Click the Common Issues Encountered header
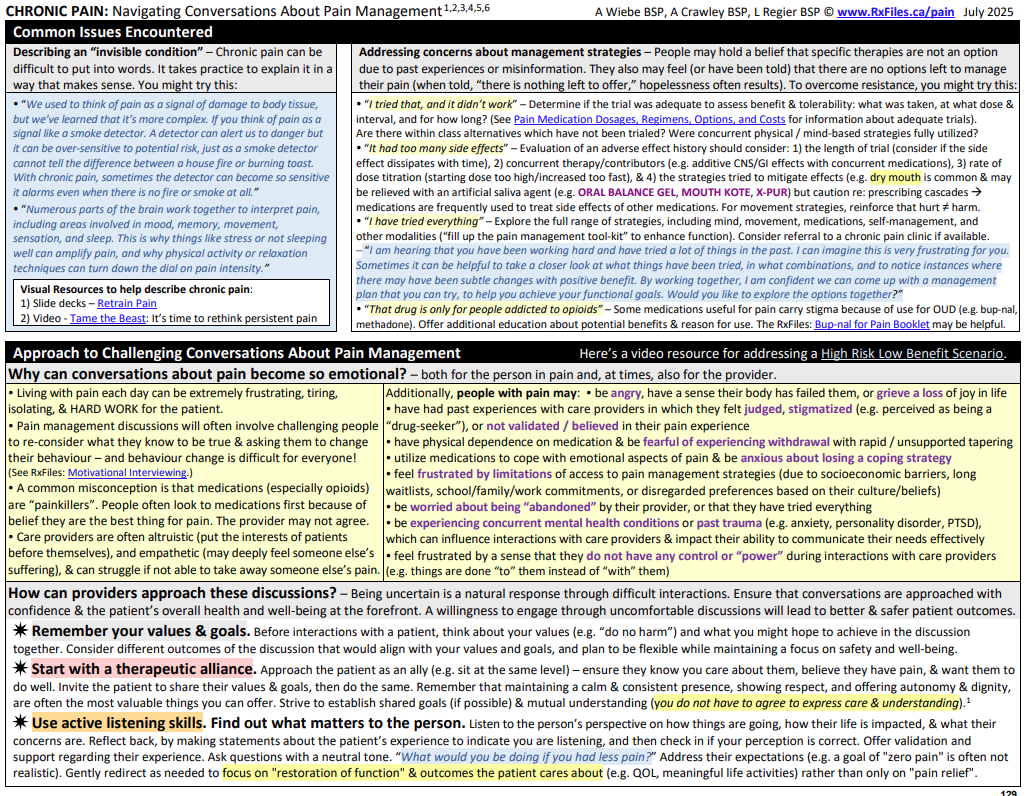The height and width of the screenshot is (796, 1028). [x=113, y=32]
